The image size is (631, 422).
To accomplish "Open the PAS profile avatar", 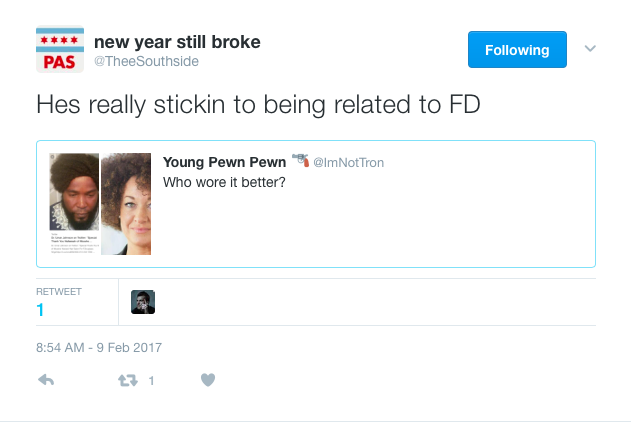I will tap(60, 50).
